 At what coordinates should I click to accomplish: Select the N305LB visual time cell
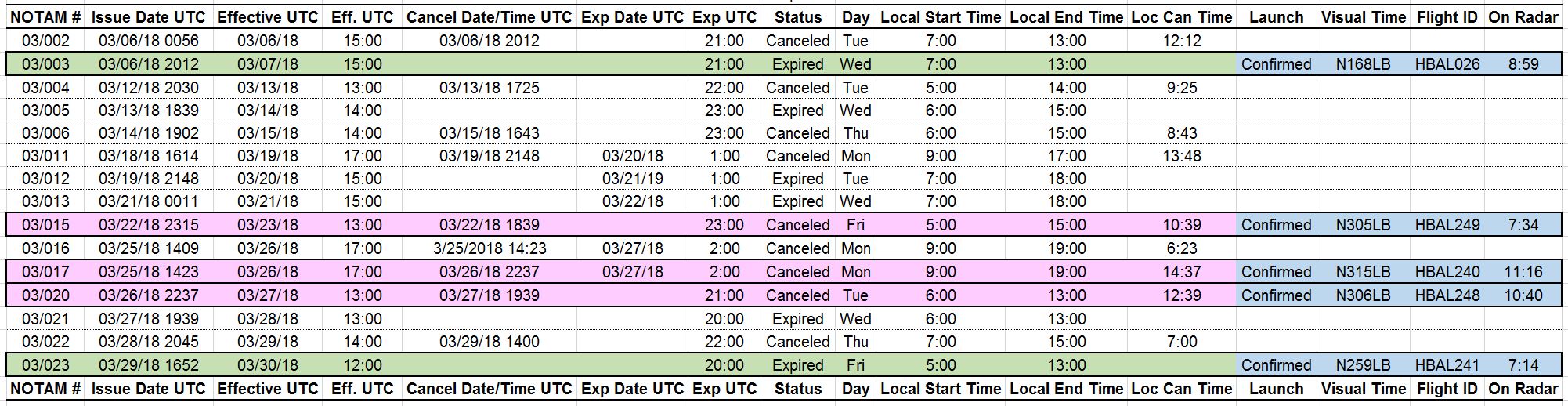(x=1363, y=225)
